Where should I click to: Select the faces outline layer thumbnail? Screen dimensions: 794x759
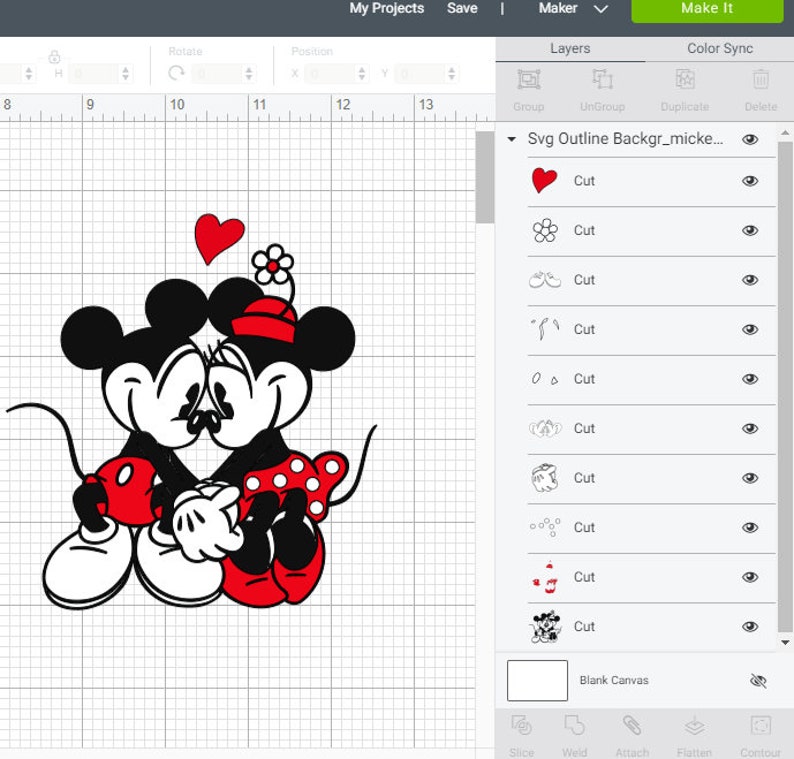pyautogui.click(x=545, y=428)
